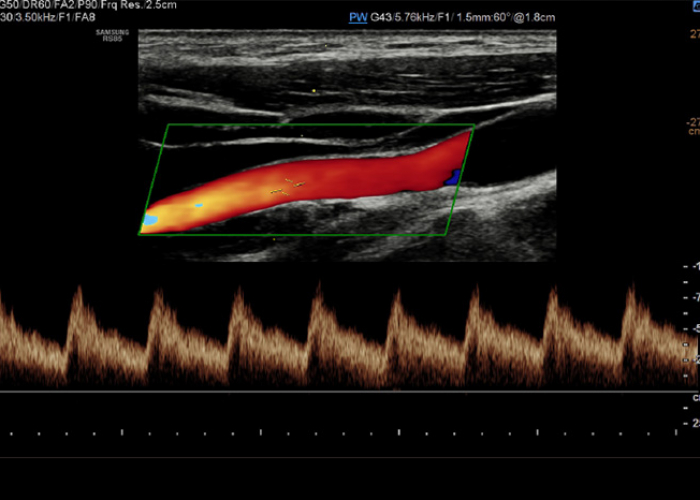Click the blue PW mode label
The height and width of the screenshot is (500, 700).
click(357, 18)
